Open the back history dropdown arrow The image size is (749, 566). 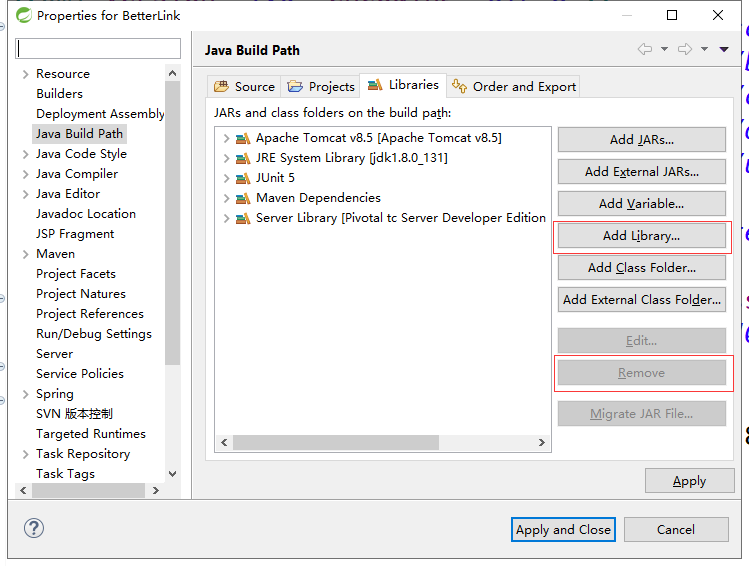(664, 49)
